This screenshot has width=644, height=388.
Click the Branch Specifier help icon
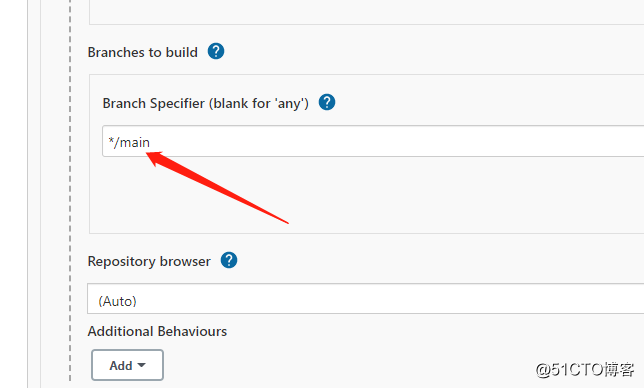[x=327, y=102]
